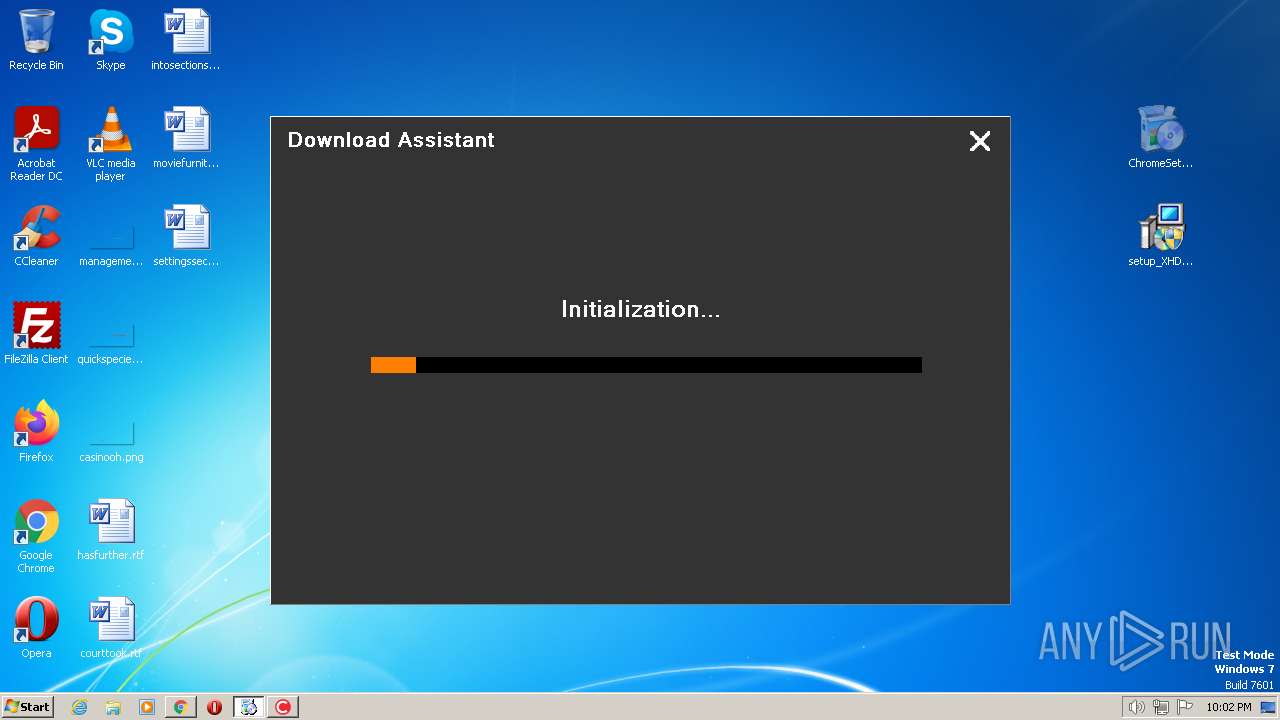
Task: Select the moviefurnit Word document icon
Action: coord(186,138)
